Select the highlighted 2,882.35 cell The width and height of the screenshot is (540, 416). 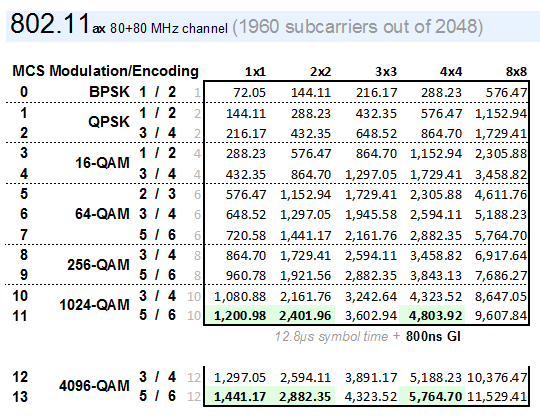click(x=305, y=397)
